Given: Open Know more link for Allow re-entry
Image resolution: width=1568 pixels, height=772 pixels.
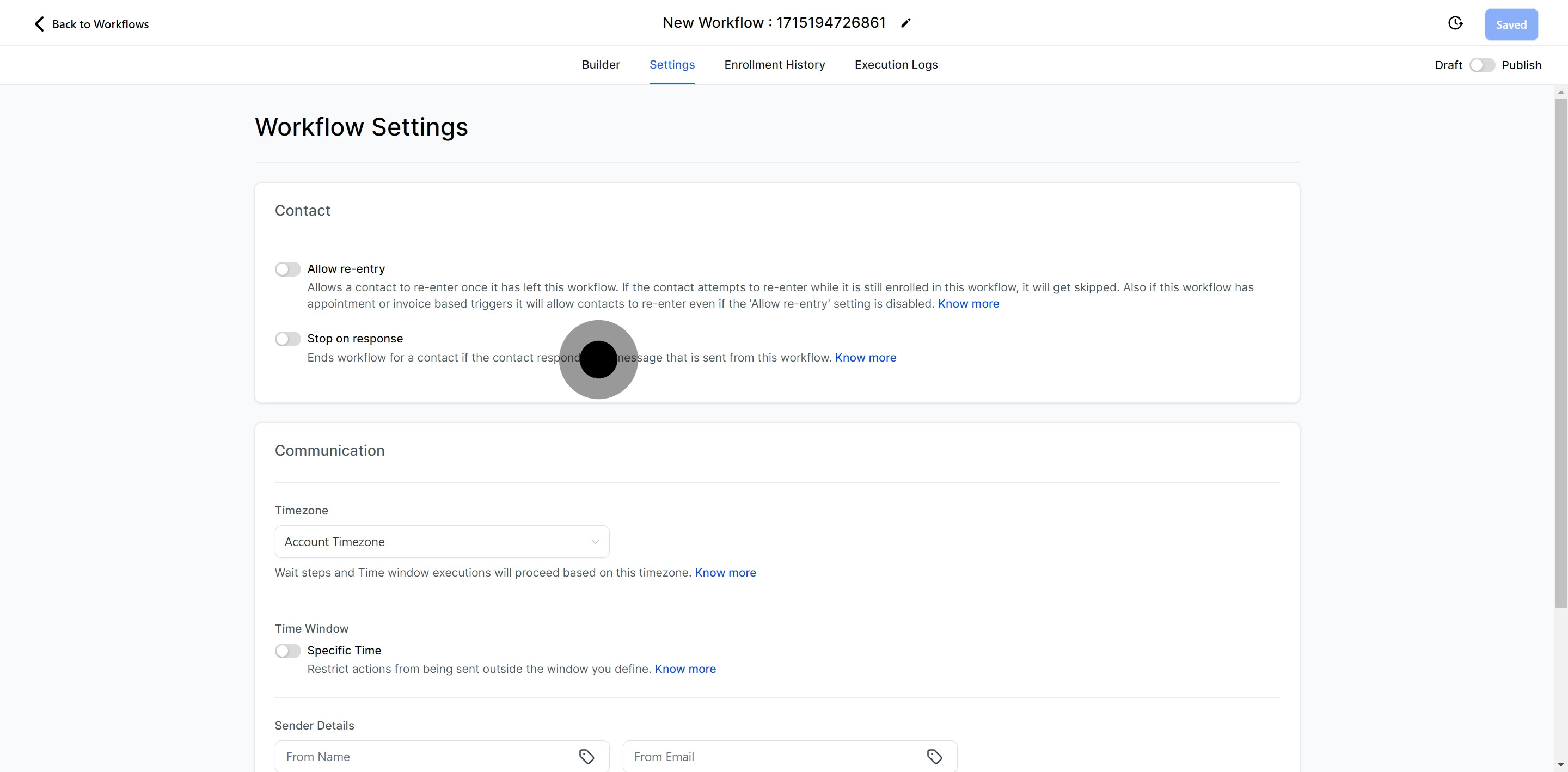Looking at the screenshot, I should coord(968,304).
